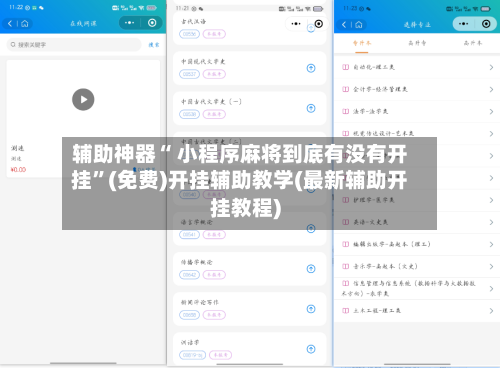Expand the 土木工程-理工类 row chevron
The image size is (500, 368).
coord(491,311)
